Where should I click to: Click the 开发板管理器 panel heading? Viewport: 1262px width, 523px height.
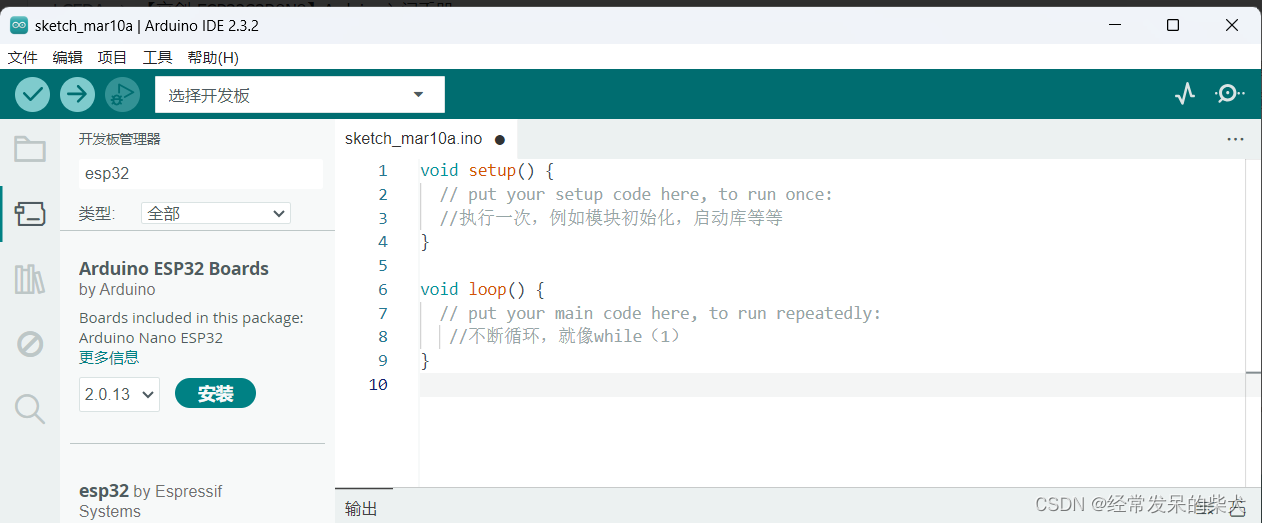tap(119, 139)
